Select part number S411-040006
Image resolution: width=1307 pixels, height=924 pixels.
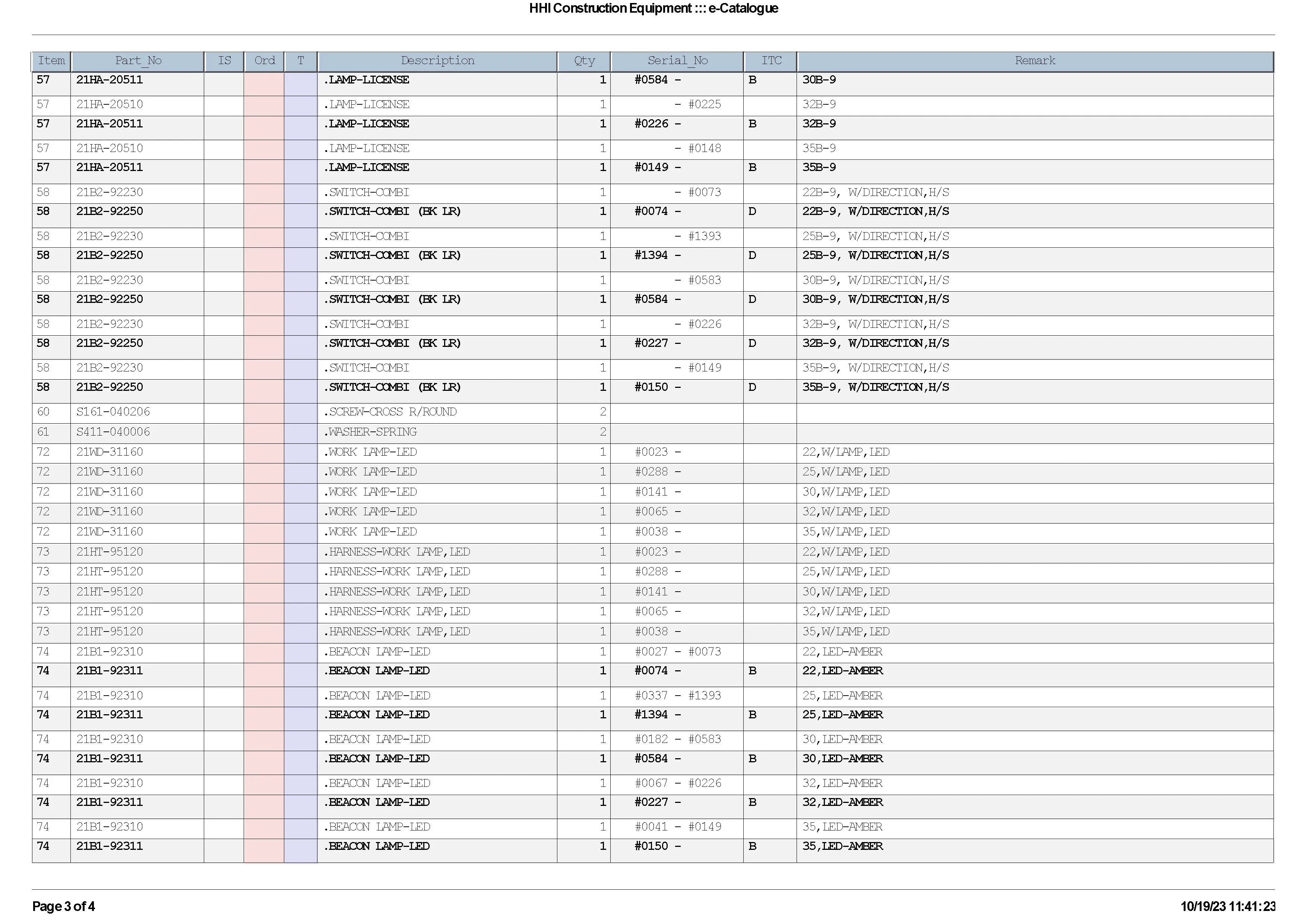click(x=113, y=432)
